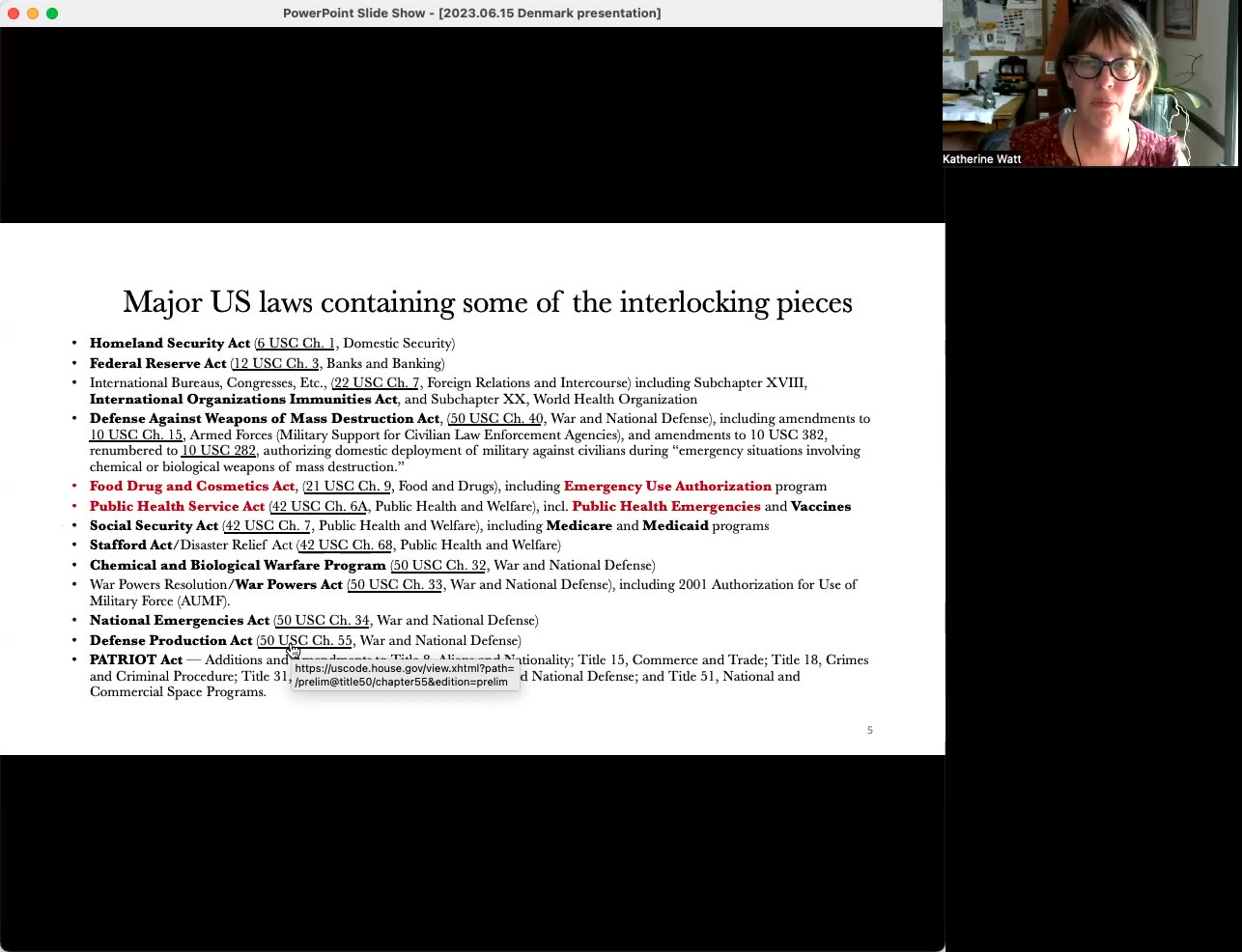Click the red 'Emergency Use Authorization' text
Image resolution: width=1242 pixels, height=952 pixels.
[x=667, y=487]
